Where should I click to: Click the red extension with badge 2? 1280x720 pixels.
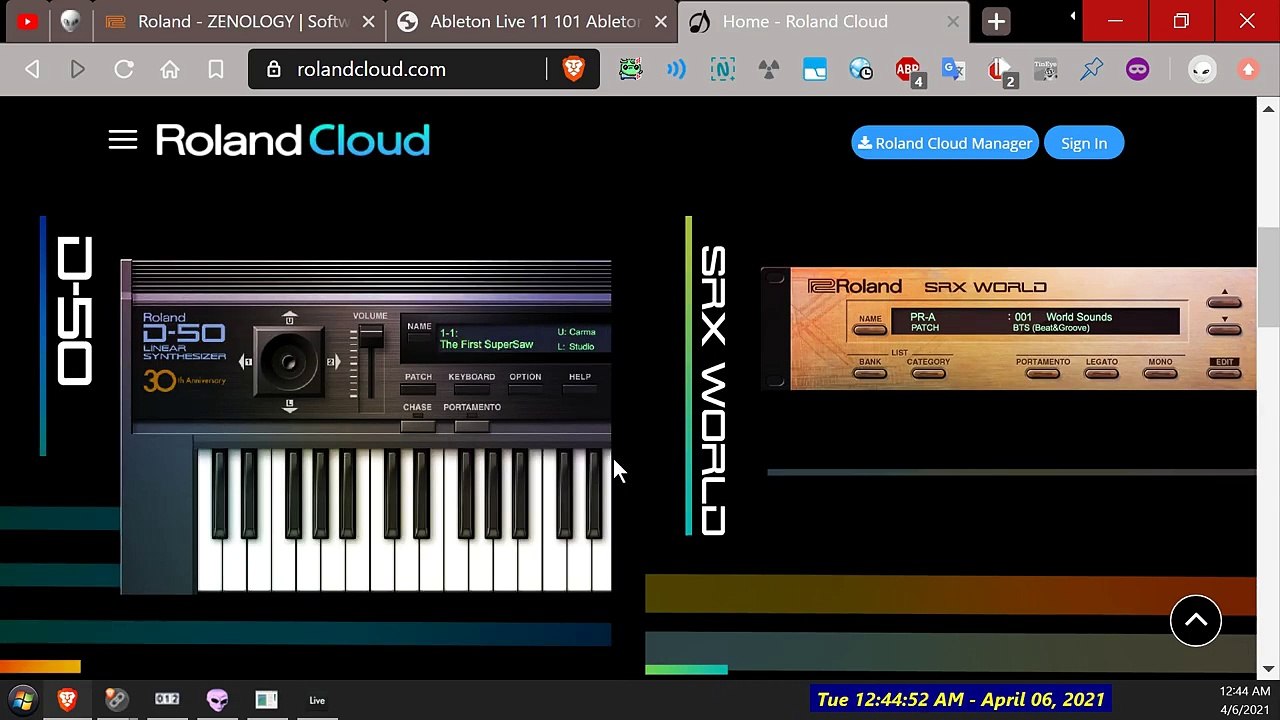click(1001, 71)
